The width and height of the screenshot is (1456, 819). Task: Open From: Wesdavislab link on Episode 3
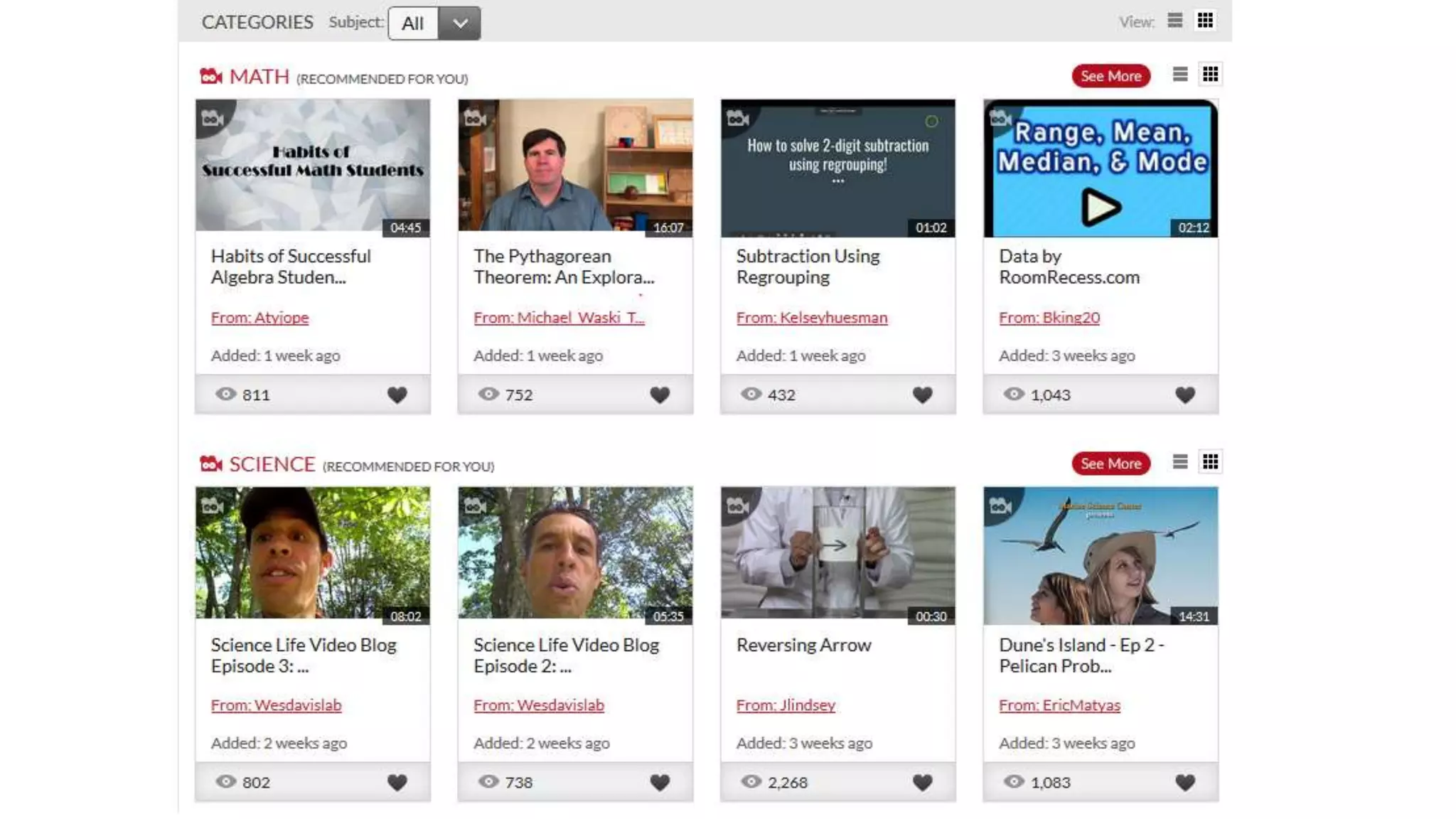(276, 705)
